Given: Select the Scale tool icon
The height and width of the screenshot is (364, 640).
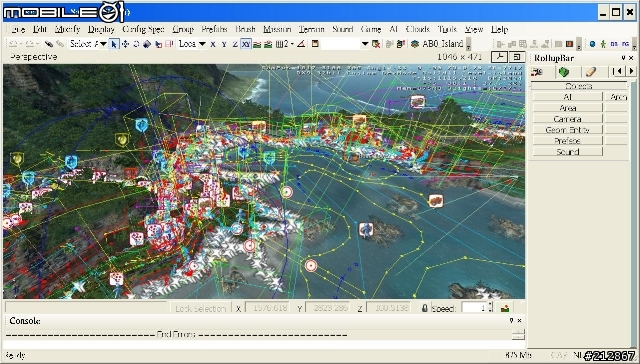Looking at the screenshot, I should [x=147, y=44].
